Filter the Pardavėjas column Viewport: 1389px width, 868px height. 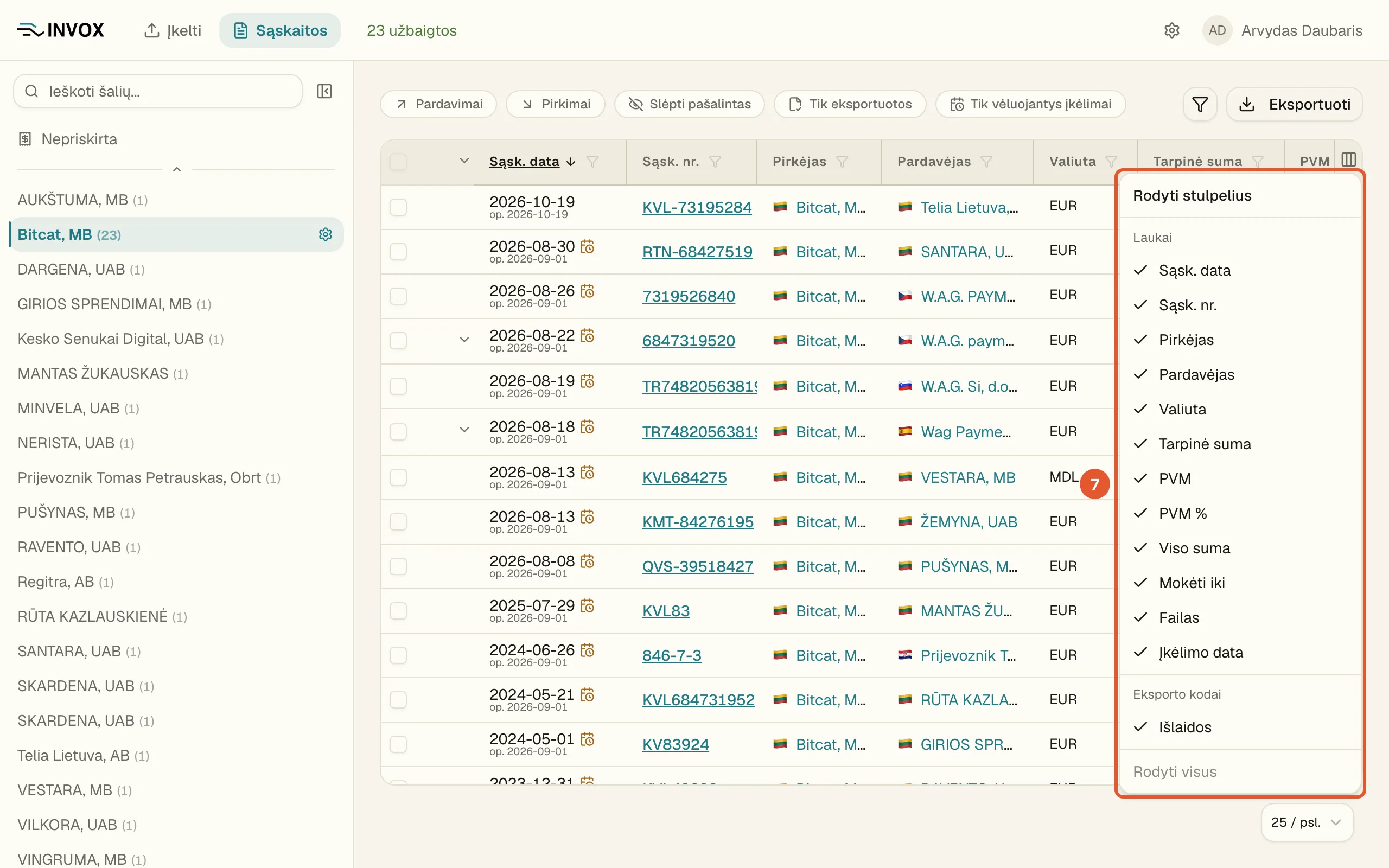[x=986, y=162]
